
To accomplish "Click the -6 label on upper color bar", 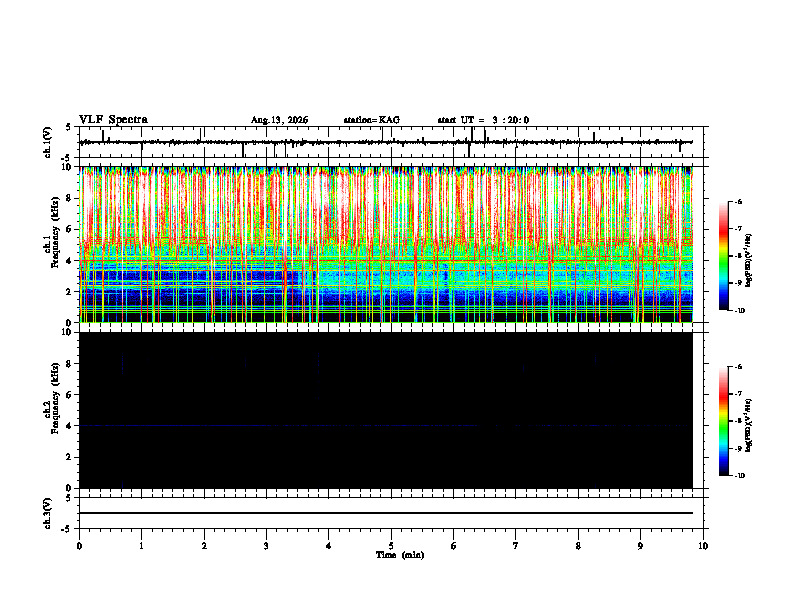I will pos(738,201).
